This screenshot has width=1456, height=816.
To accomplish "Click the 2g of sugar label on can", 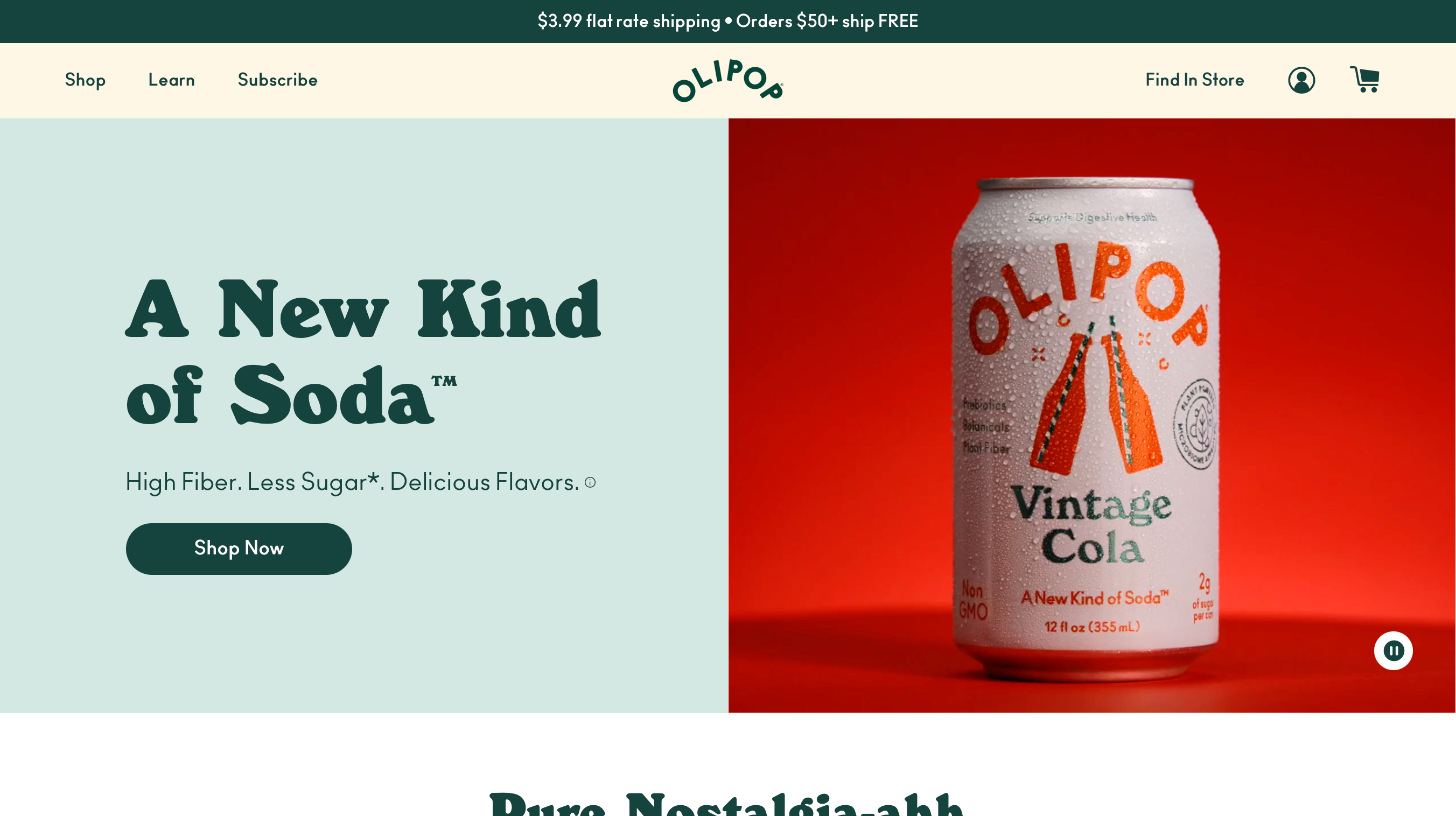I will pyautogui.click(x=1204, y=597).
